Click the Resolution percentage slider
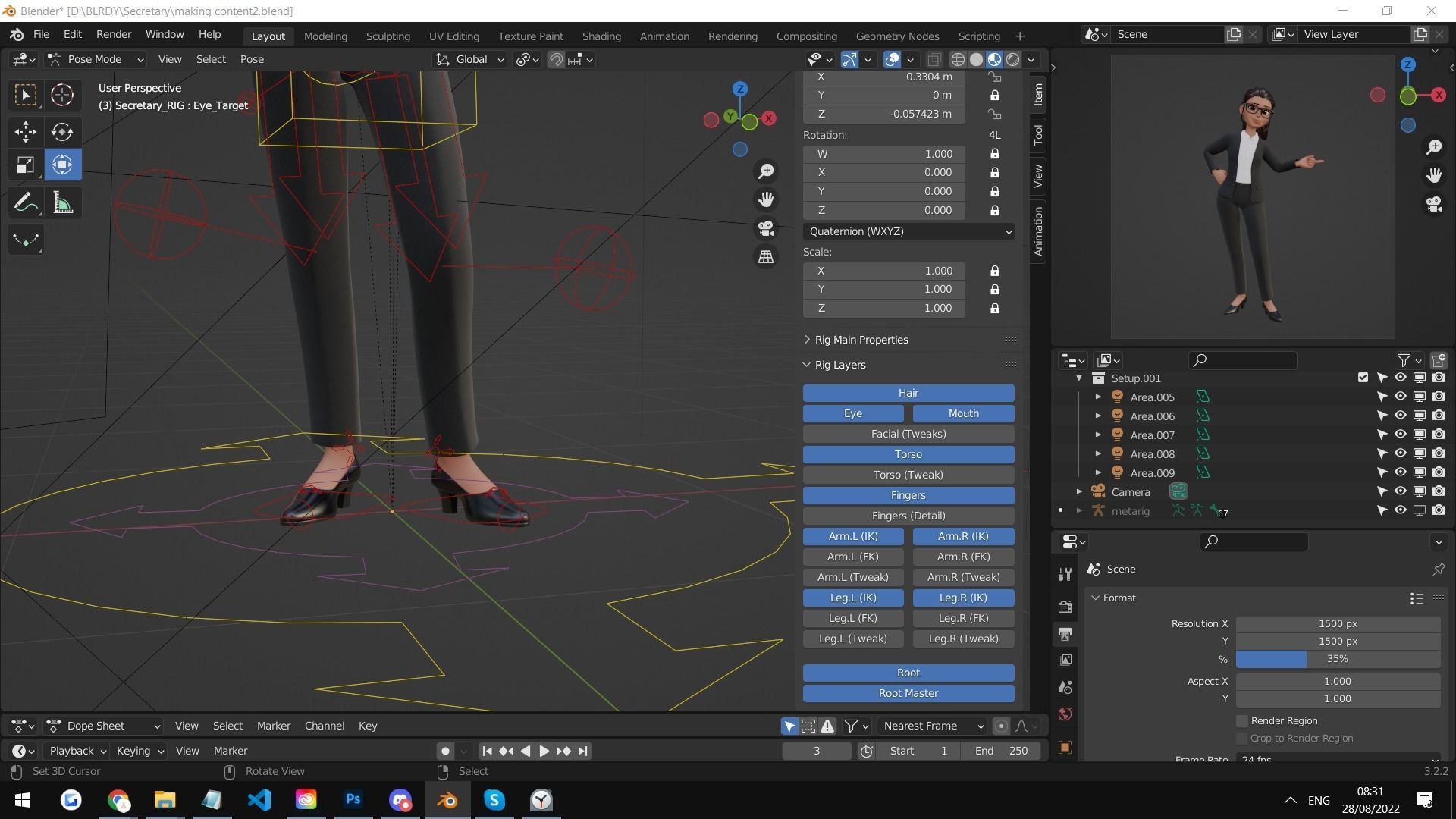The image size is (1456, 819). (1338, 659)
